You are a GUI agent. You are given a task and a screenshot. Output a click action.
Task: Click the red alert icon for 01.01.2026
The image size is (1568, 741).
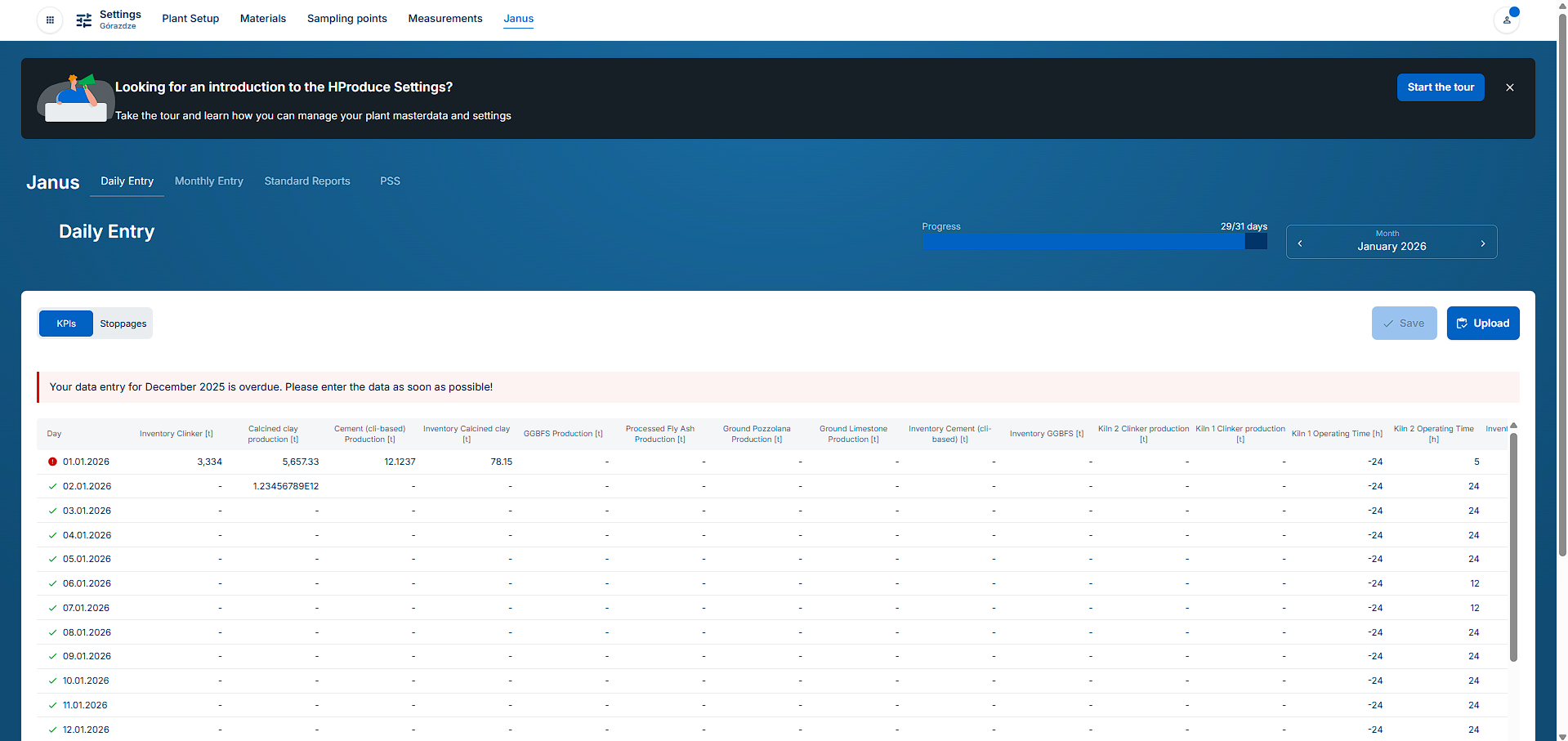pos(52,462)
